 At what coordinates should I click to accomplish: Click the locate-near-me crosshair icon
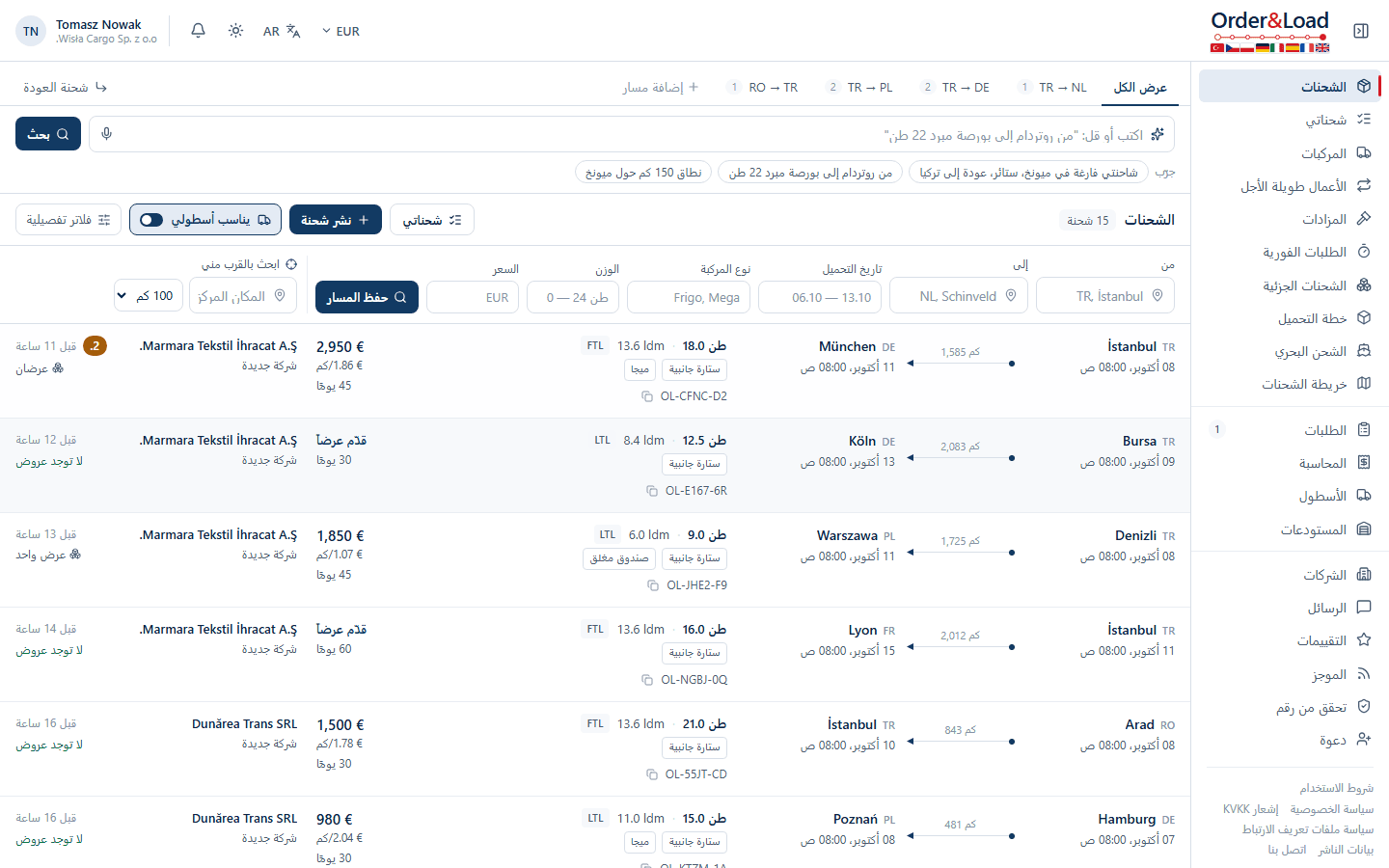click(x=291, y=264)
